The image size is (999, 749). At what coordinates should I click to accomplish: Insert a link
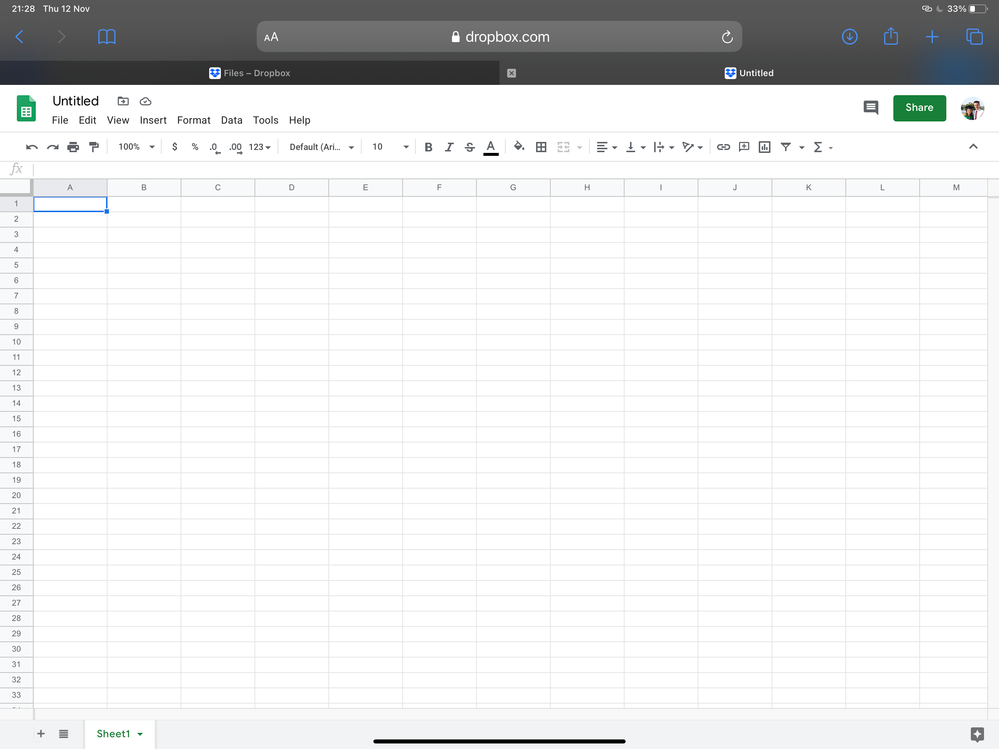click(723, 147)
